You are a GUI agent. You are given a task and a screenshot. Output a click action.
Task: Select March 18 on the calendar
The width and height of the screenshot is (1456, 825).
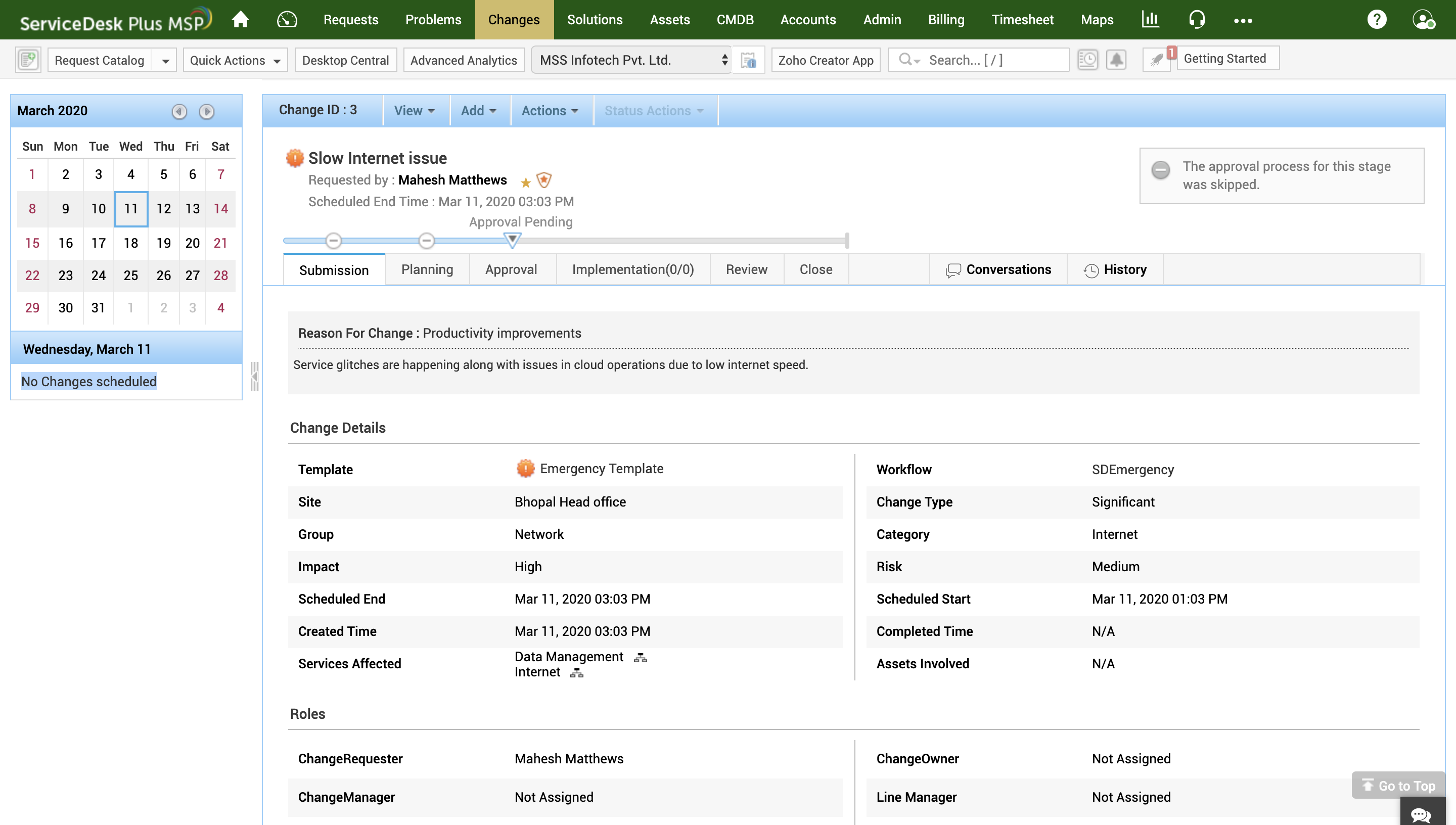point(130,243)
